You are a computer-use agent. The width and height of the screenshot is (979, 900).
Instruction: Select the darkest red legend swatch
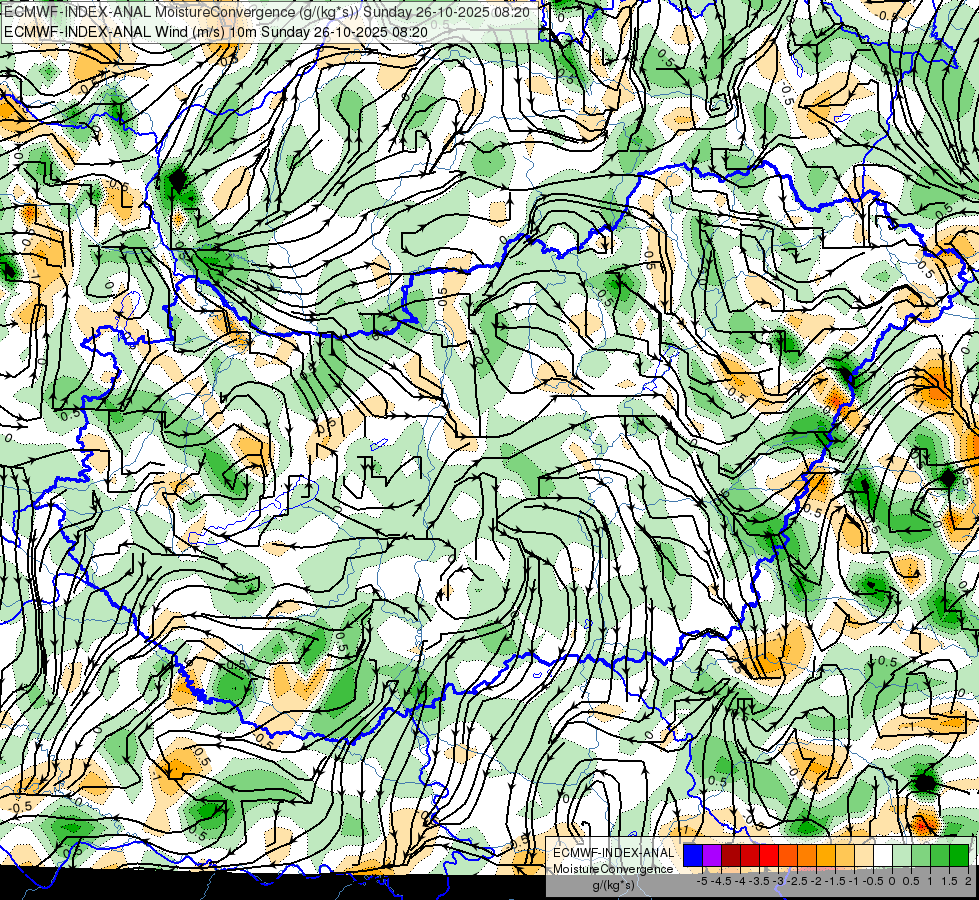[731, 856]
